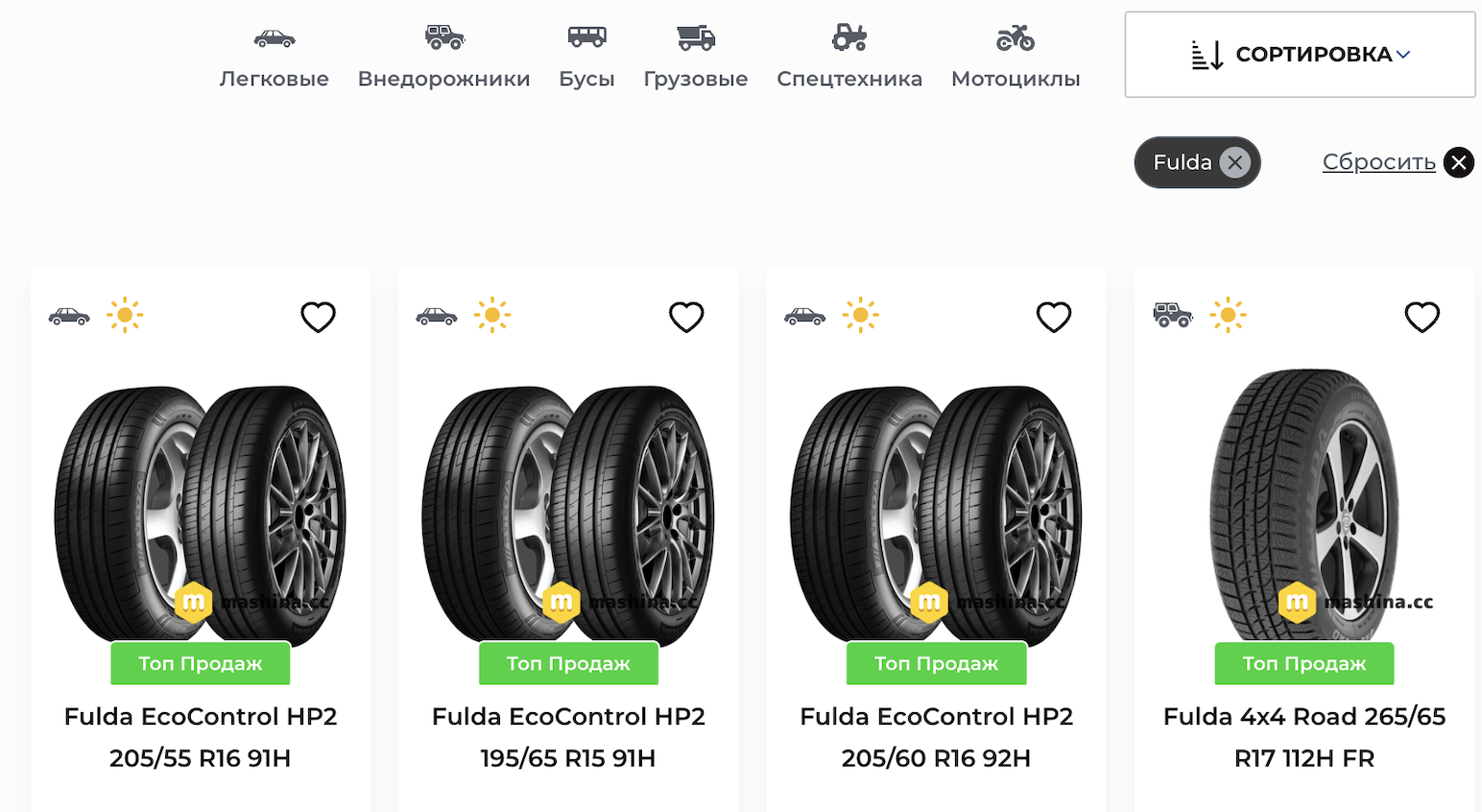Open Fulda EcoControl HP2 195/65 R15 91H title
The image size is (1482, 812).
(x=568, y=737)
